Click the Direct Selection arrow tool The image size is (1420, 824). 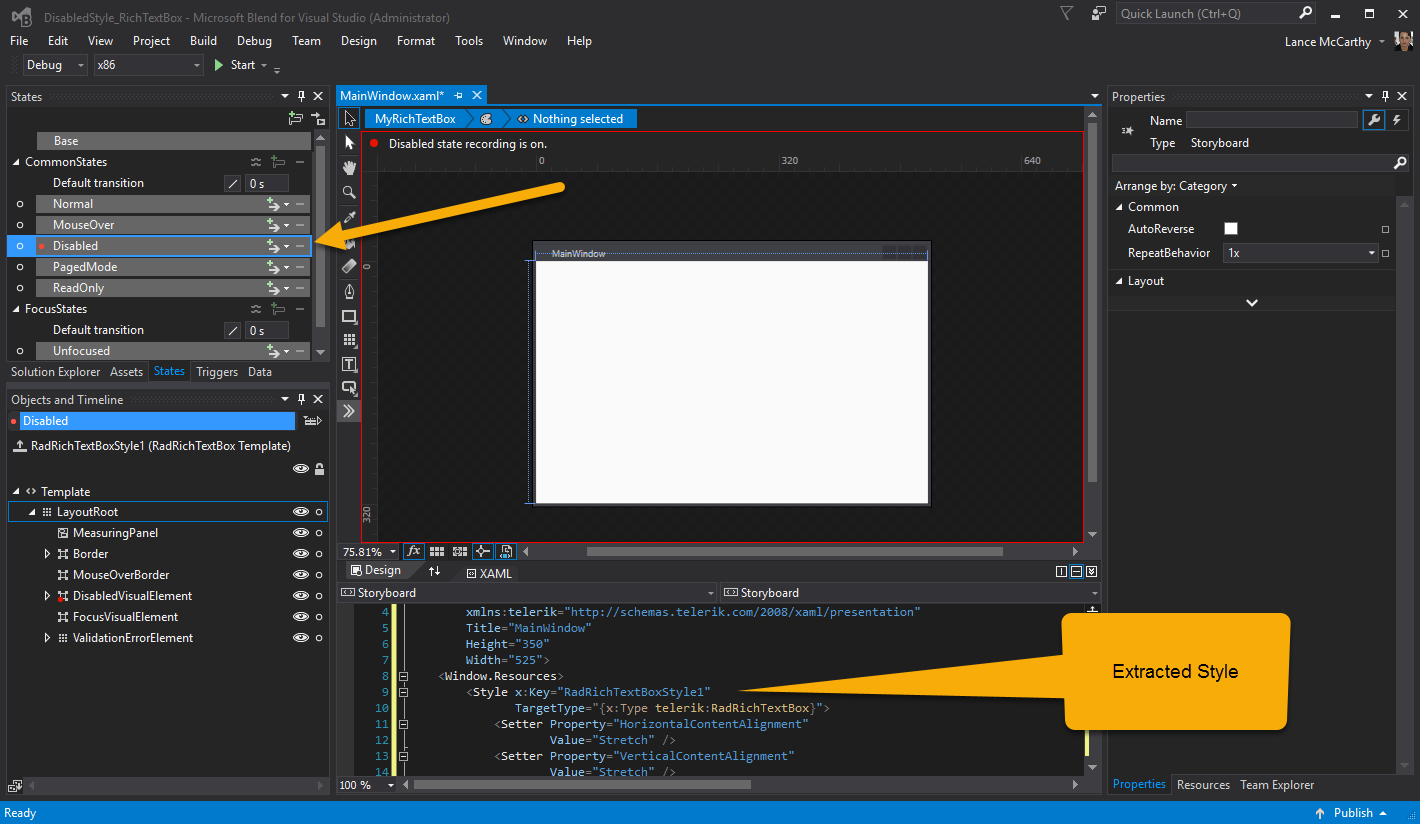click(349, 143)
